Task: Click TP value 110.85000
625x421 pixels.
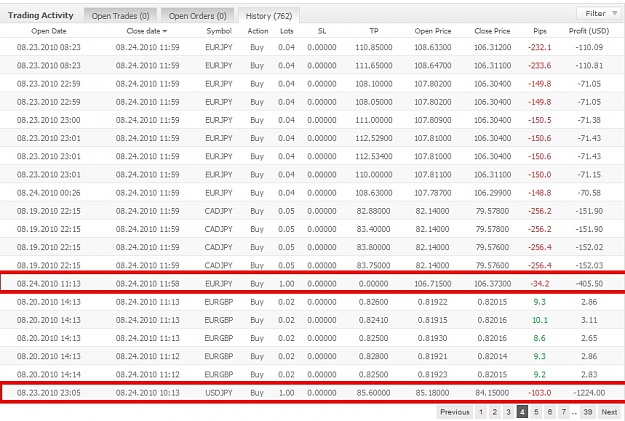Action: 373,47
